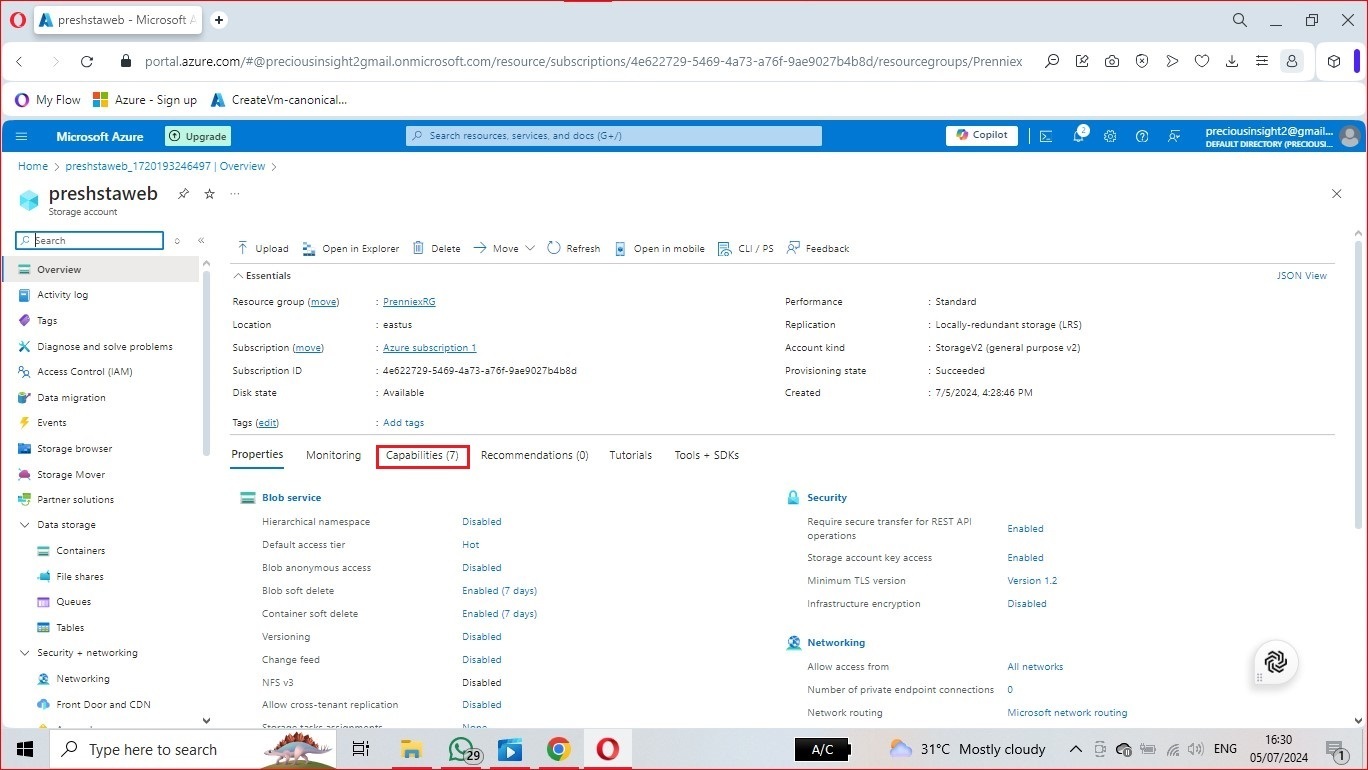Open File Explorer from the taskbar
Screen dimensions: 1368x770
coord(411,749)
